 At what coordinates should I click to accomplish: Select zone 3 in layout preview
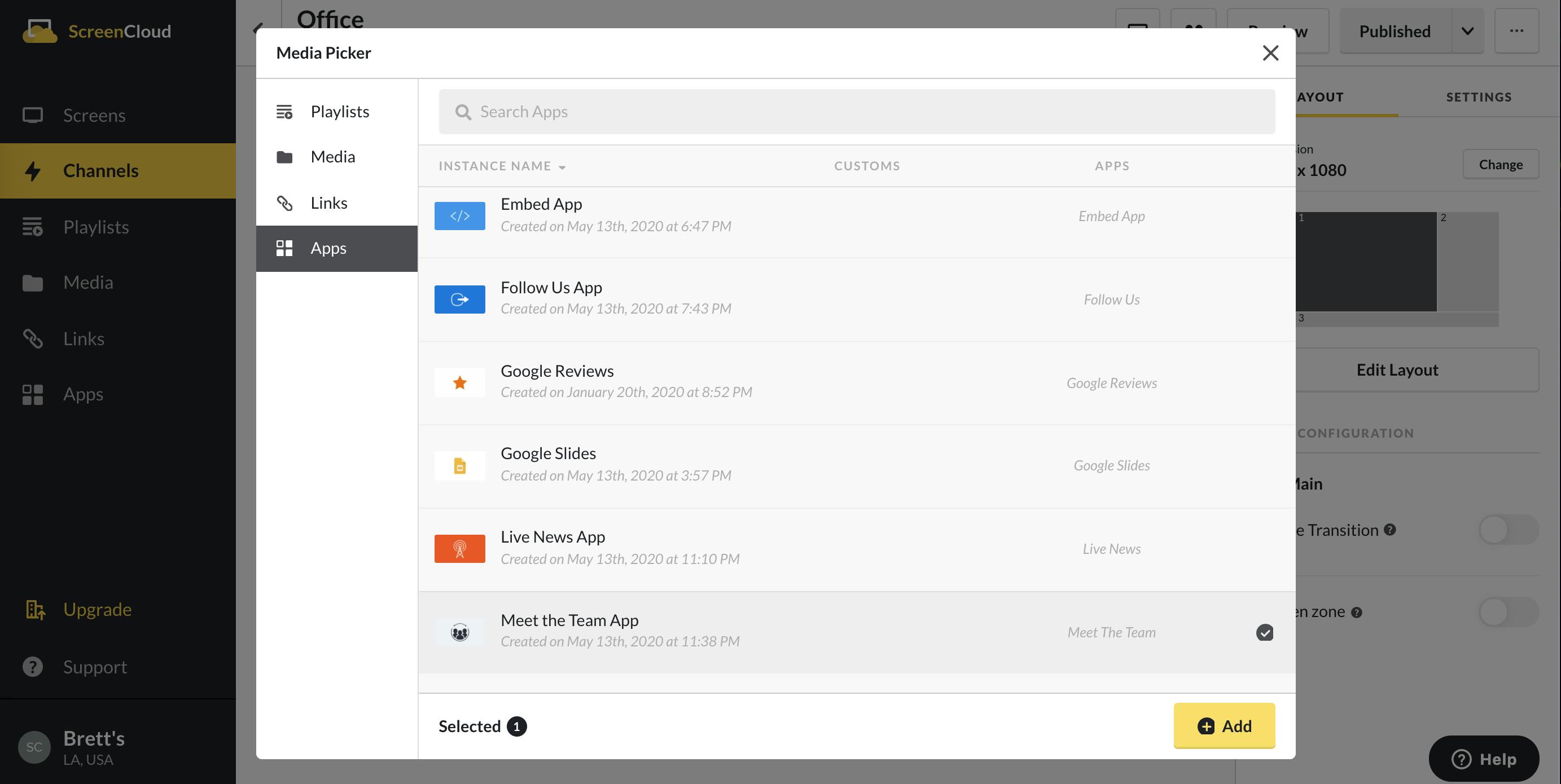[x=1397, y=320]
